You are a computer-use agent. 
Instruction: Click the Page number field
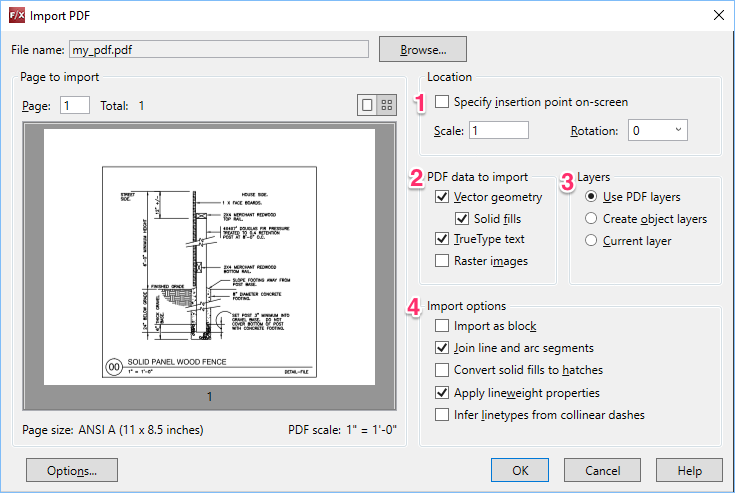[x=75, y=105]
